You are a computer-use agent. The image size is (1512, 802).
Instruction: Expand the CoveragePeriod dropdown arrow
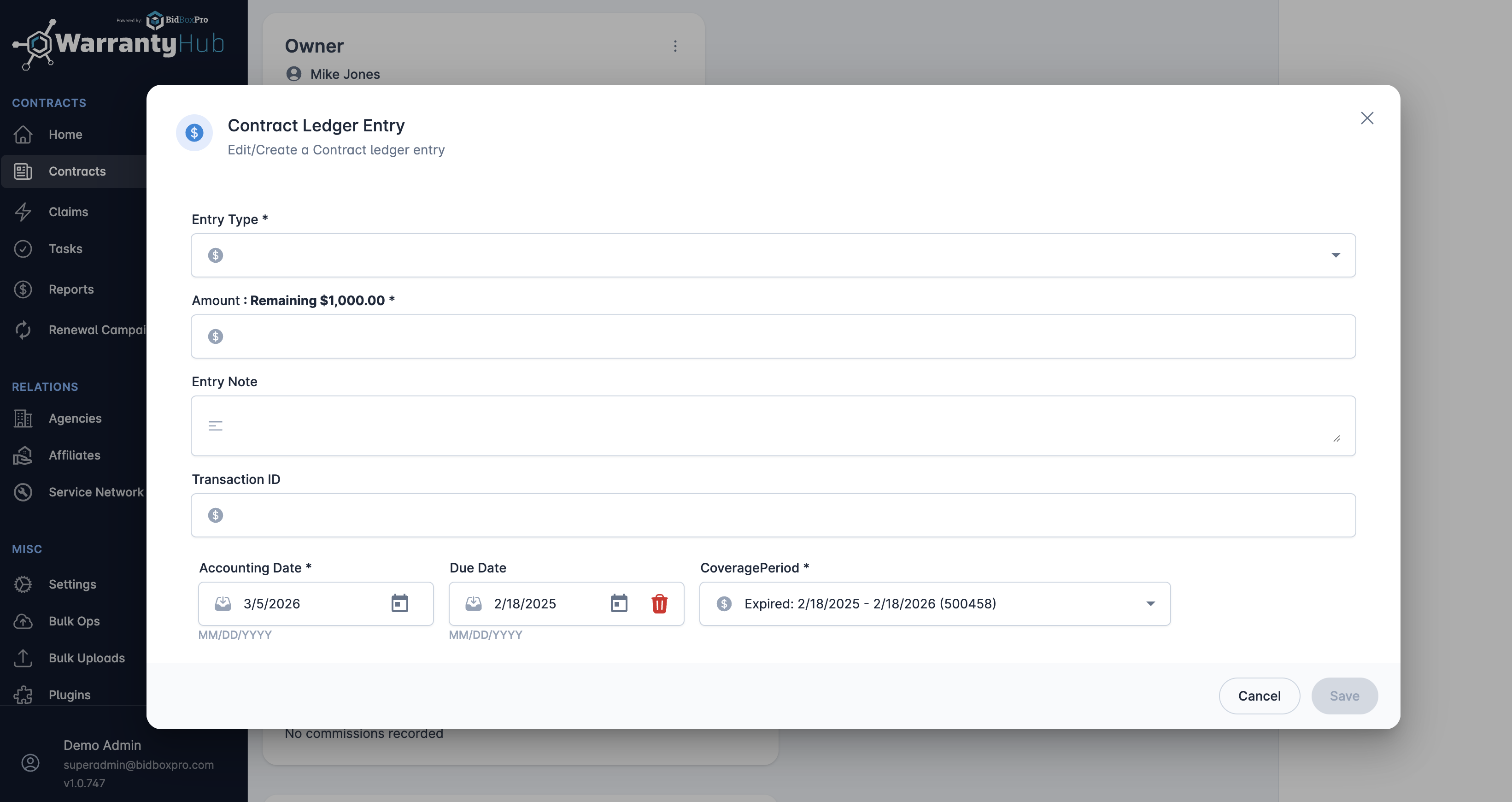click(x=1150, y=603)
